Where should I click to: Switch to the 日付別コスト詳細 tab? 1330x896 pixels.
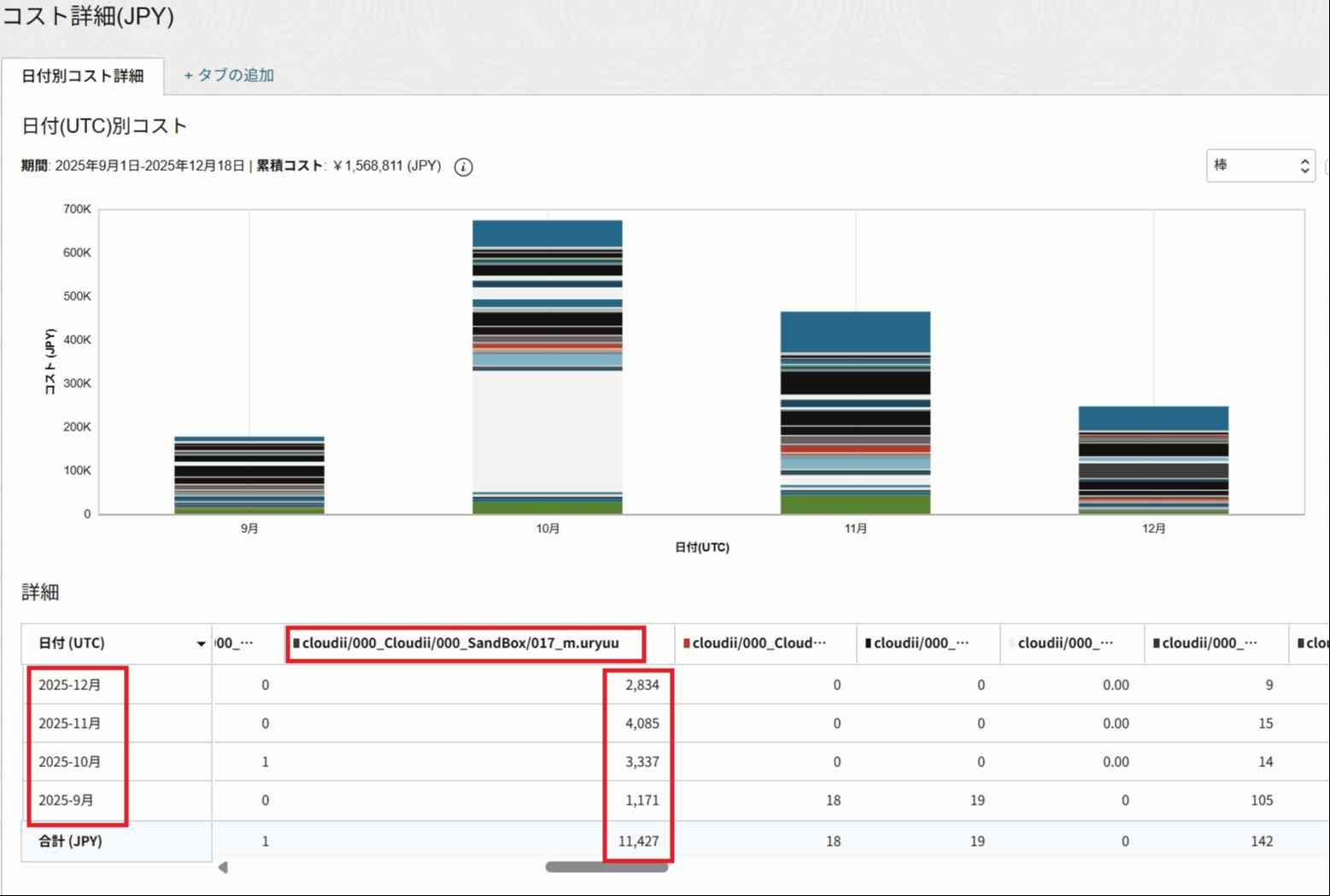coord(82,76)
